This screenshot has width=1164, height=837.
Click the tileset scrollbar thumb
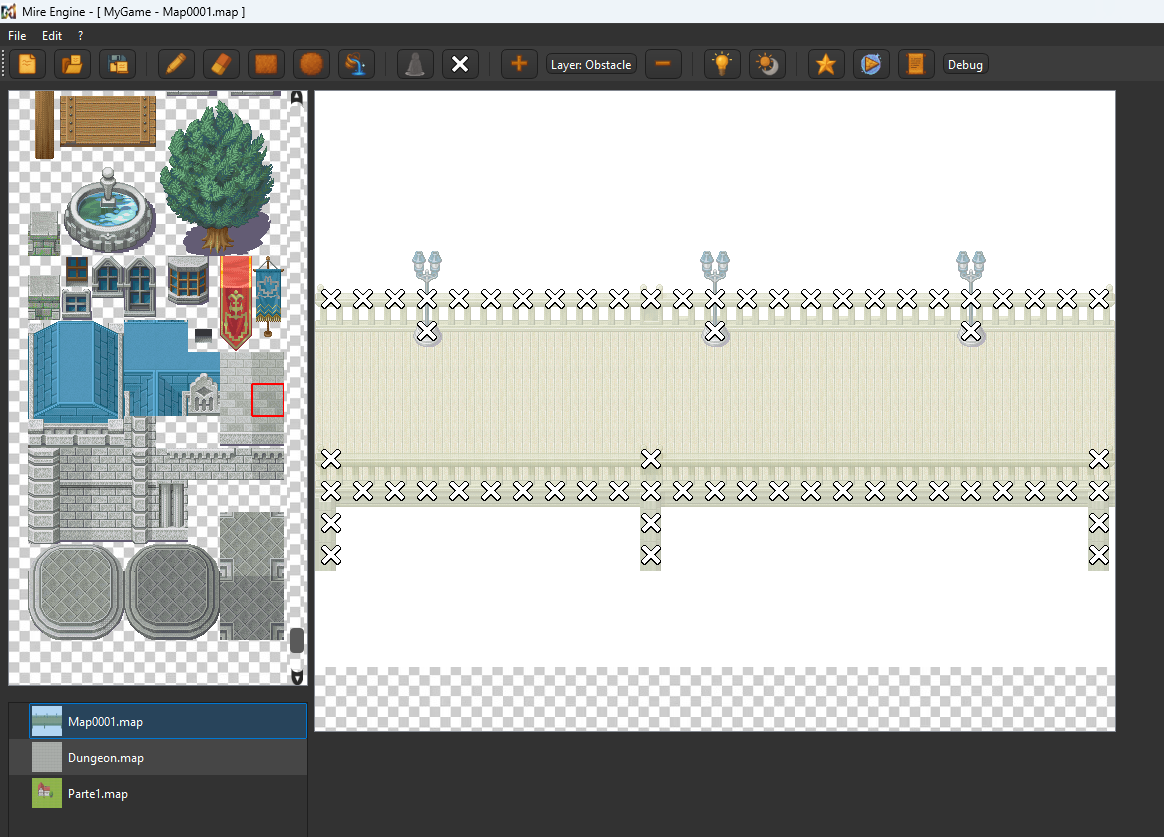coord(297,640)
